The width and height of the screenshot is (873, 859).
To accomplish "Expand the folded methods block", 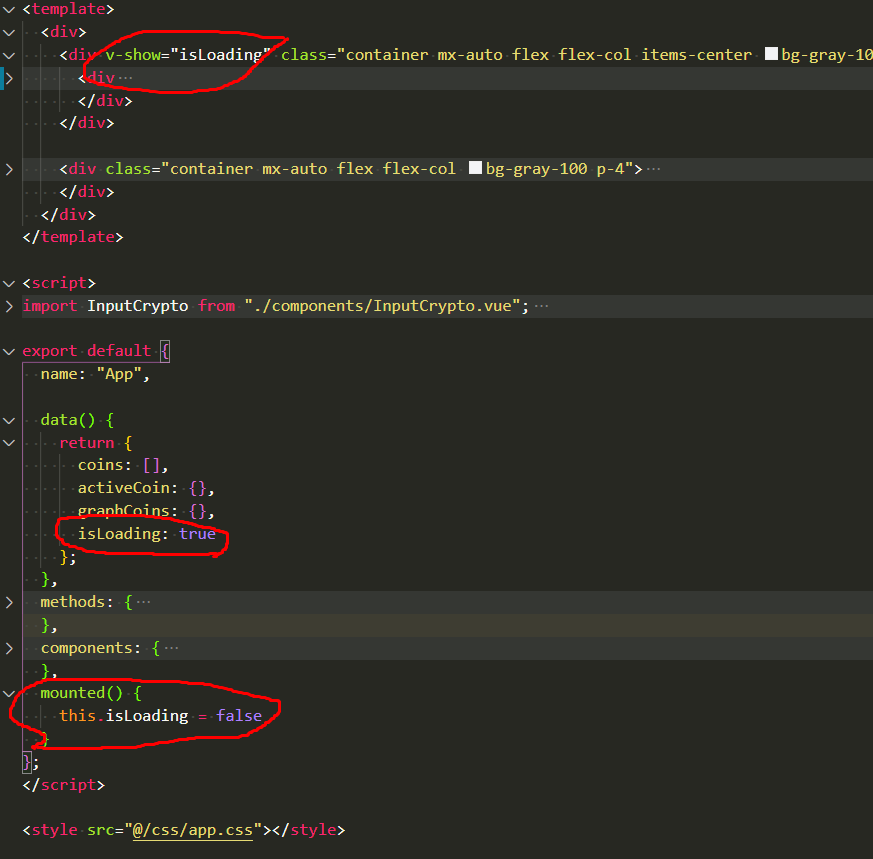I will pyautogui.click(x=9, y=602).
